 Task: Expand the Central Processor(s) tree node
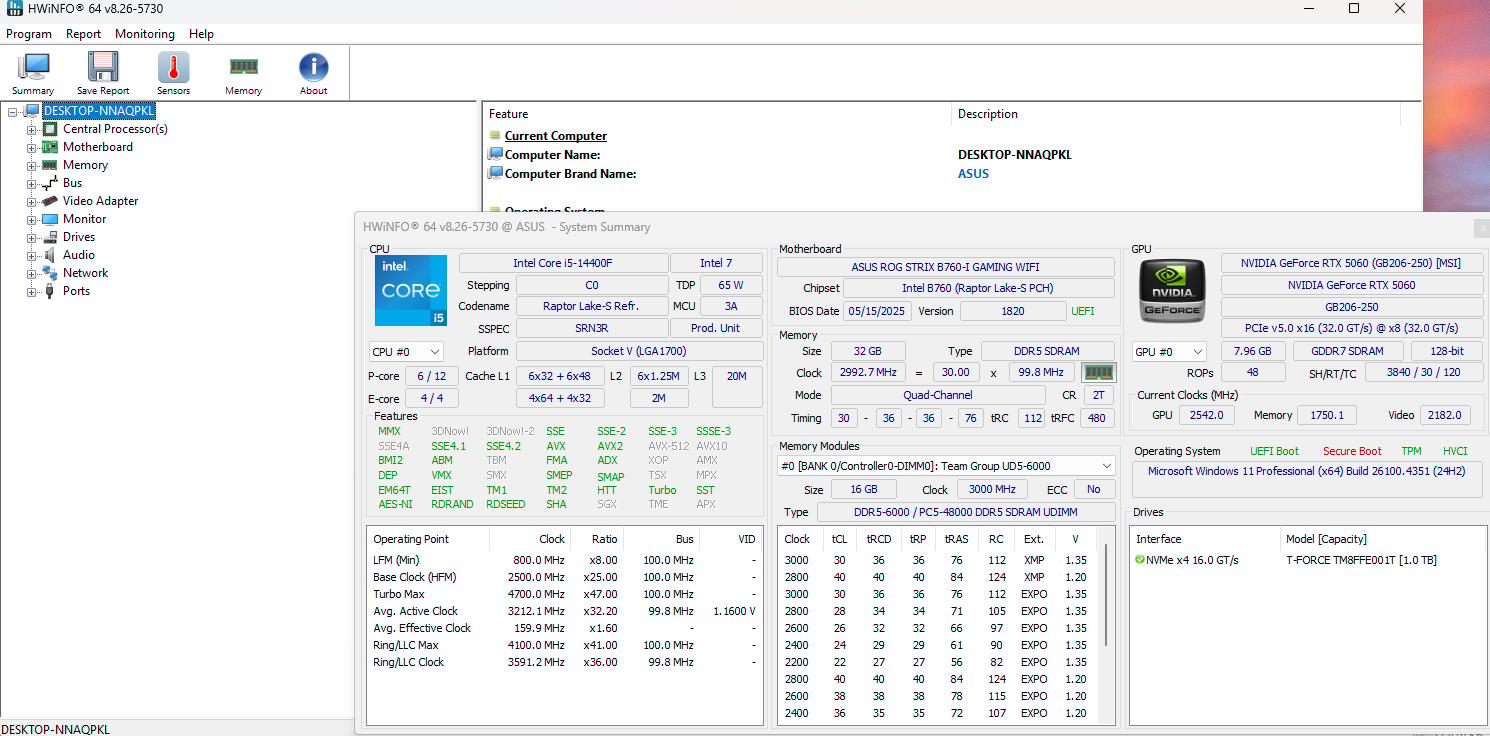coord(32,129)
